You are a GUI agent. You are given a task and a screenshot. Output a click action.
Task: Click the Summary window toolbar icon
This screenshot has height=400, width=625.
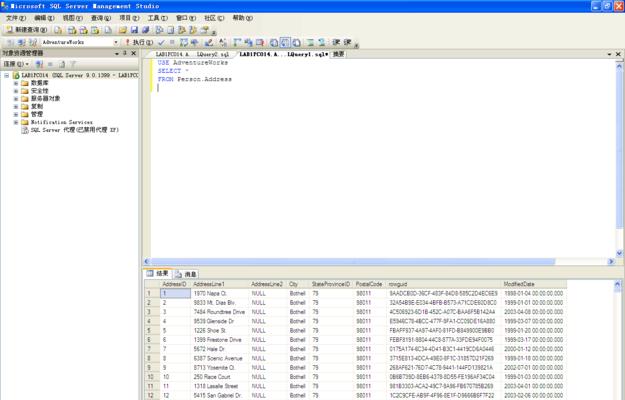[171, 30]
